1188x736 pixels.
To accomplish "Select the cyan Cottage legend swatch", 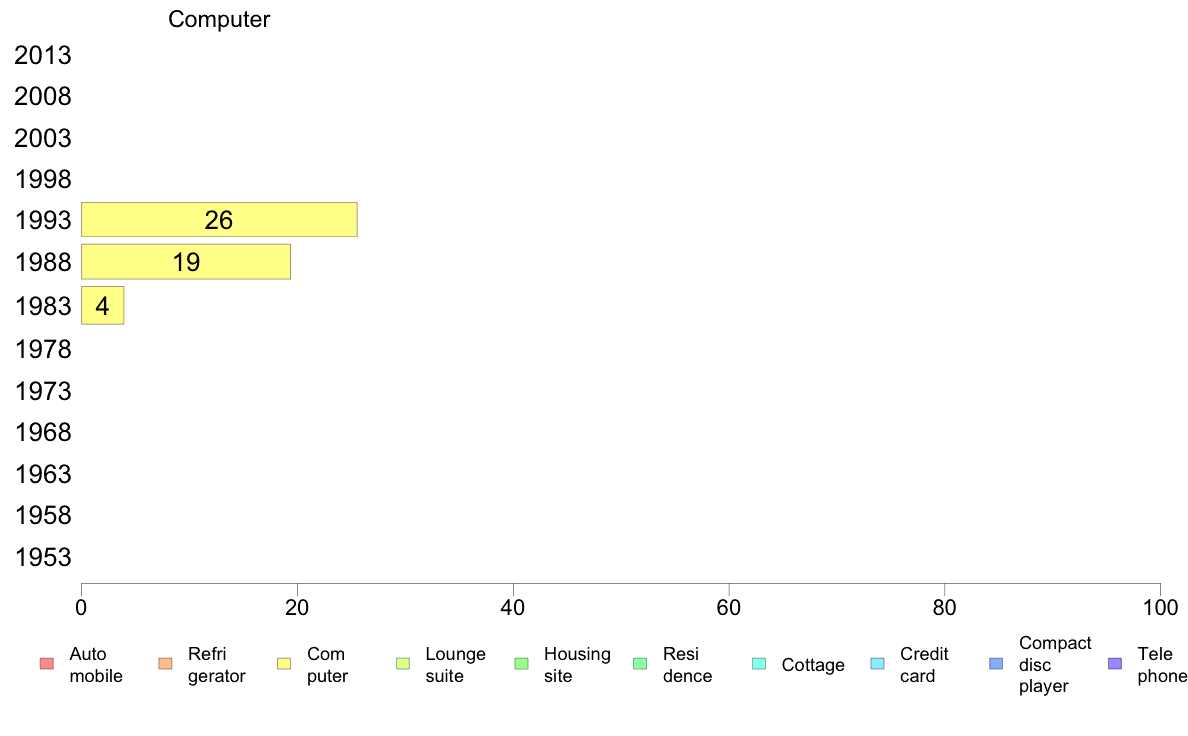I will (x=759, y=664).
